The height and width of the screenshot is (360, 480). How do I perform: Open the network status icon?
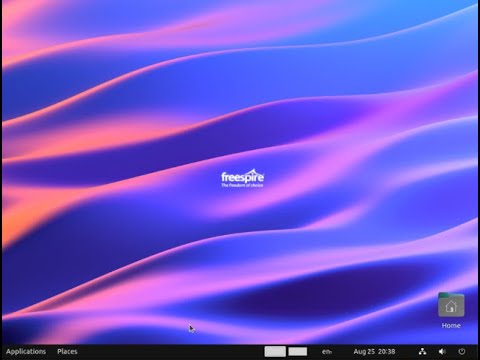coord(423,351)
